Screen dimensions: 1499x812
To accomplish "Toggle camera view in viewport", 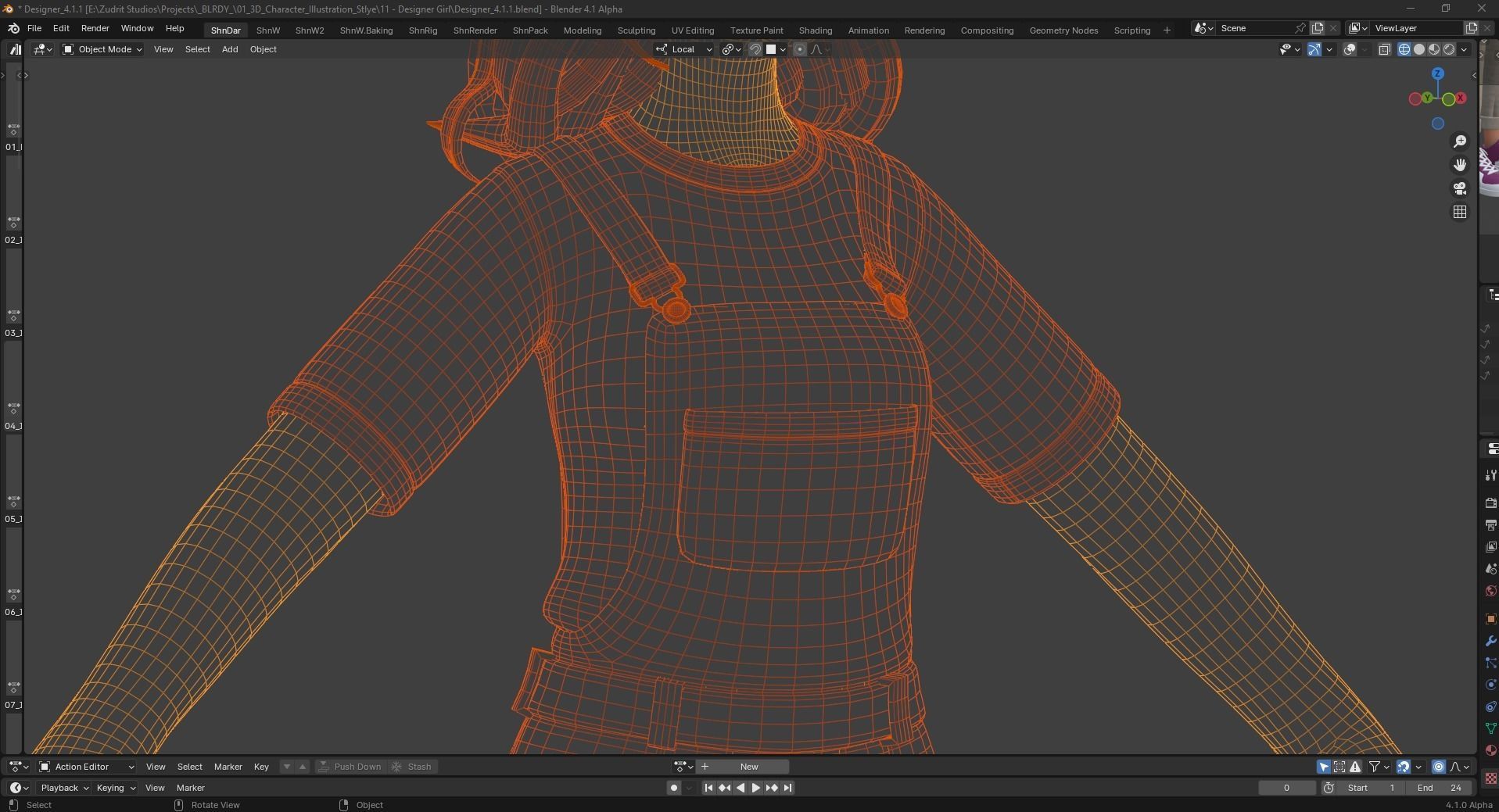I will click(x=1459, y=188).
